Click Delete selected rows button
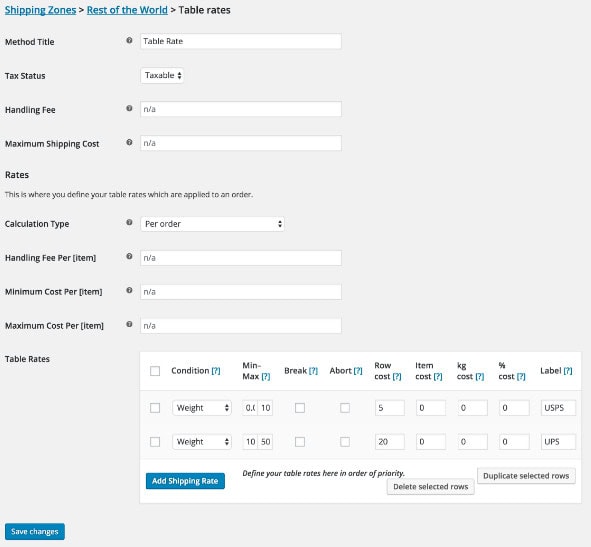 [431, 487]
